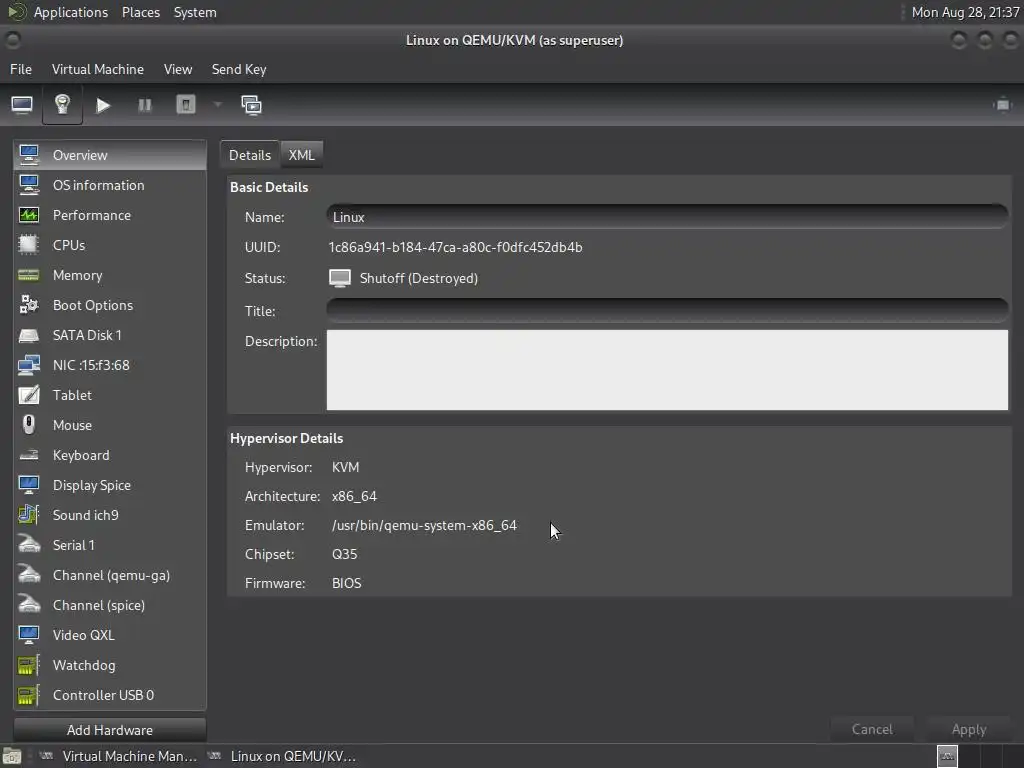
Task: Open the System menu in top panel
Action: tap(195, 12)
